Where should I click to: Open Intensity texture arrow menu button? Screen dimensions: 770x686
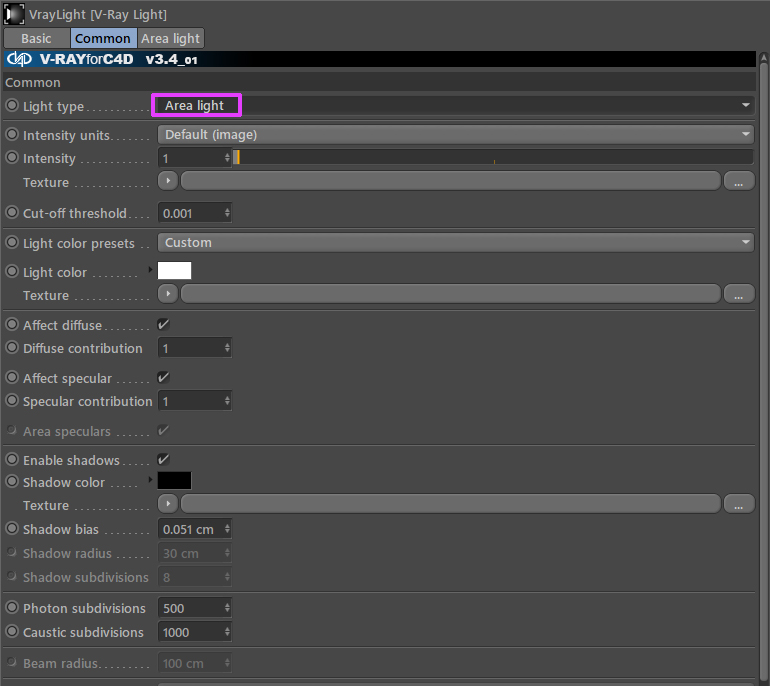pos(168,181)
